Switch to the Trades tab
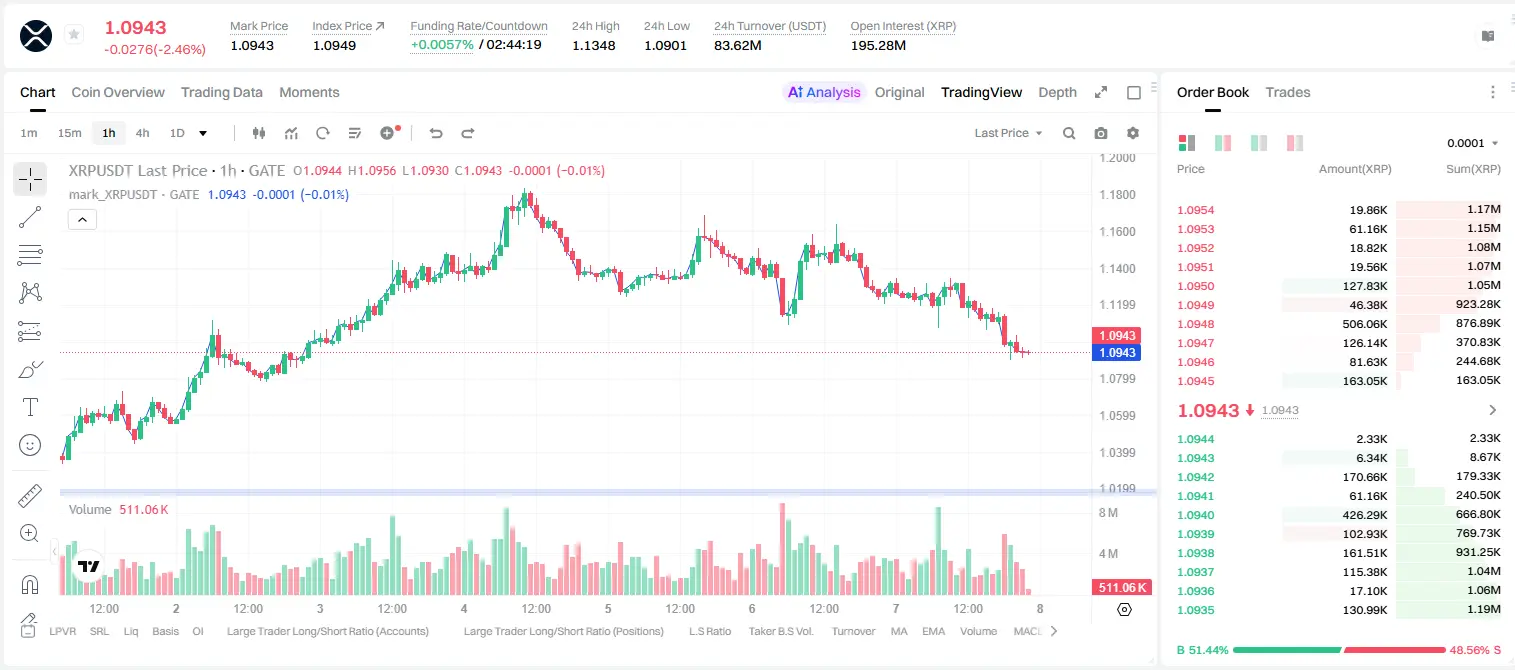 pos(1288,92)
